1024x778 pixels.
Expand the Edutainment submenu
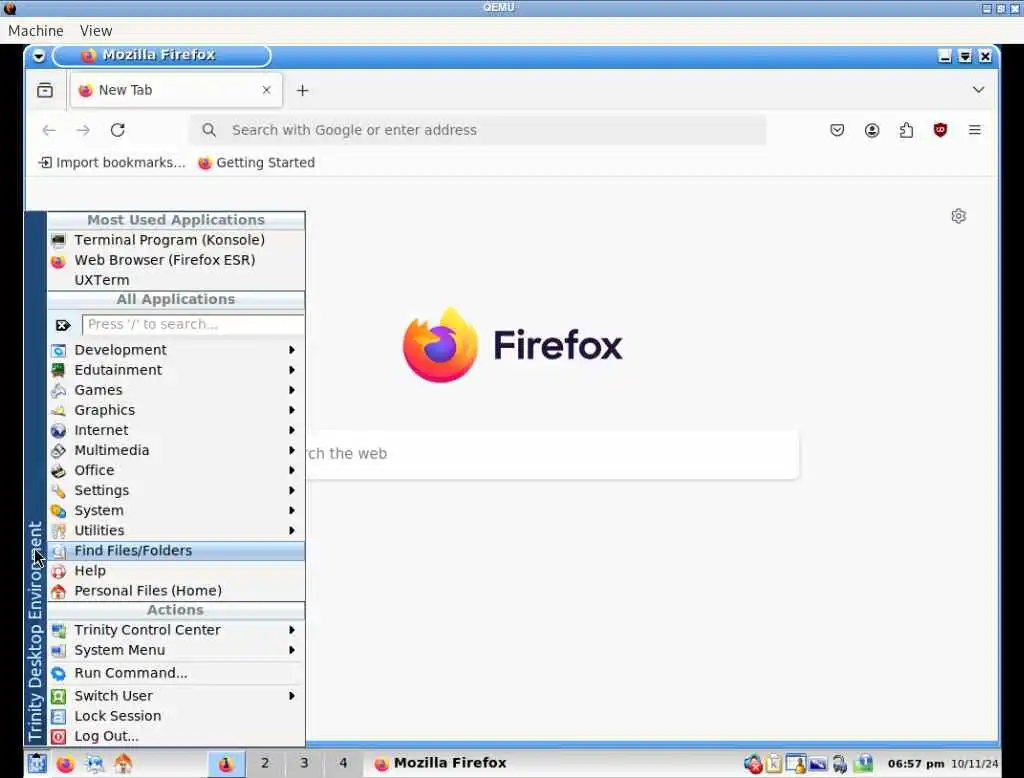[176, 370]
